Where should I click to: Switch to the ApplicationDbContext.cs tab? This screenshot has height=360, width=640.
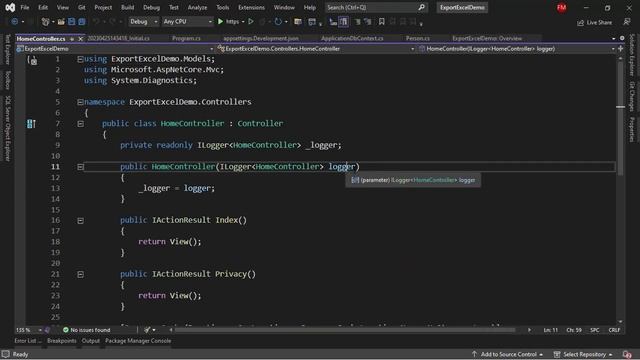(352, 38)
